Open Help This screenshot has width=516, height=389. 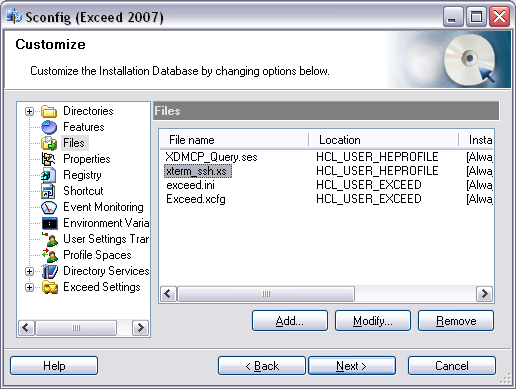pyautogui.click(x=54, y=366)
